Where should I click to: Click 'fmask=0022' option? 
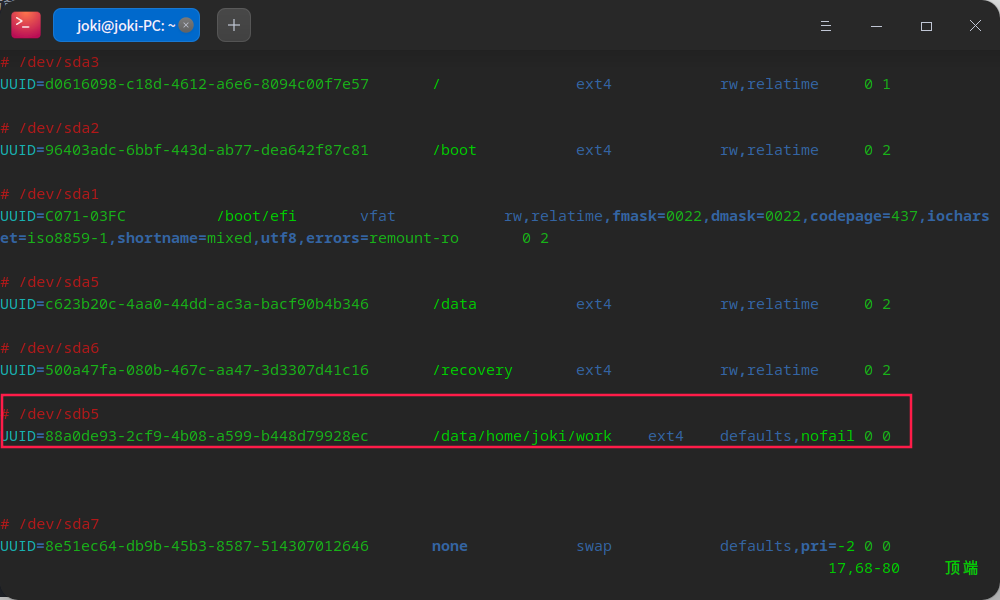657,216
